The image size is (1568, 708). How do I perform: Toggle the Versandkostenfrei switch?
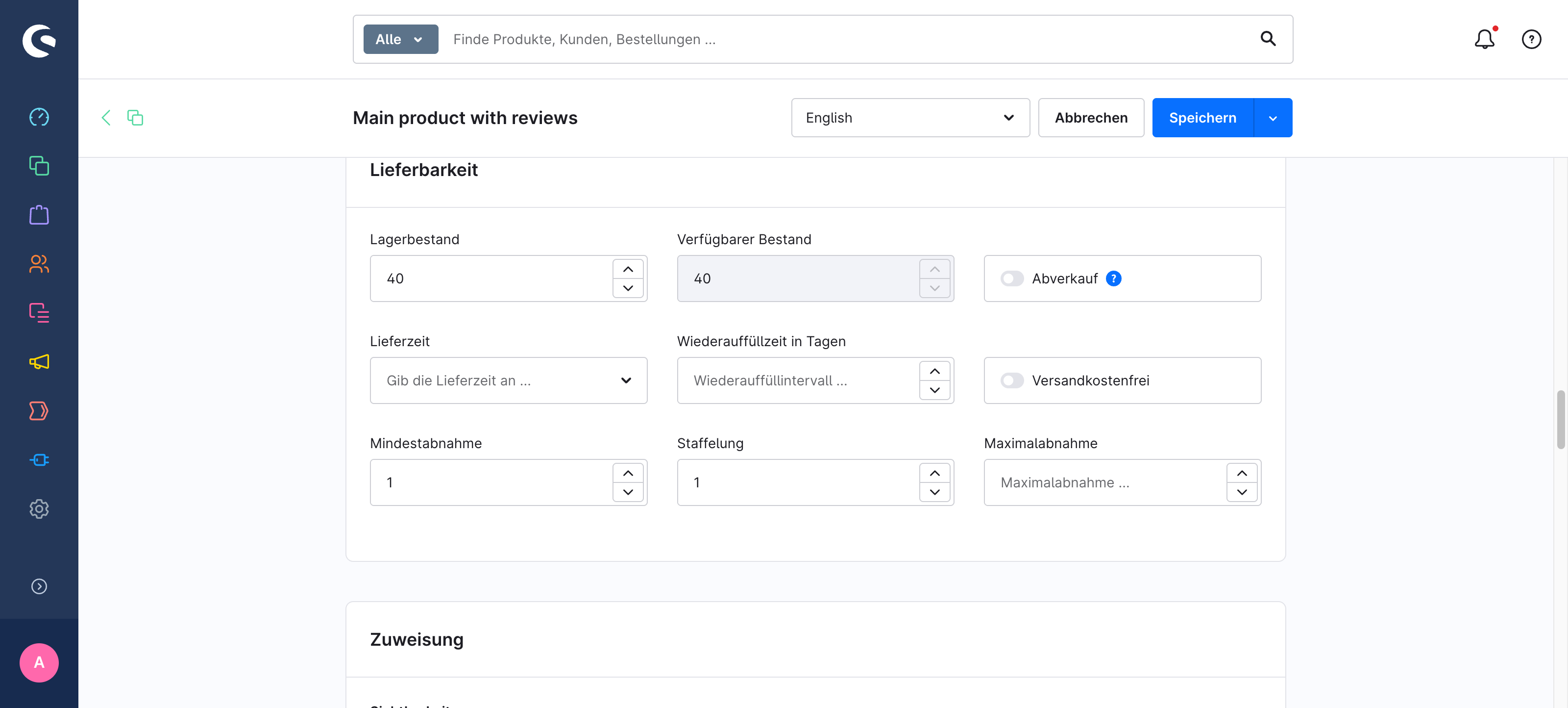click(1012, 380)
